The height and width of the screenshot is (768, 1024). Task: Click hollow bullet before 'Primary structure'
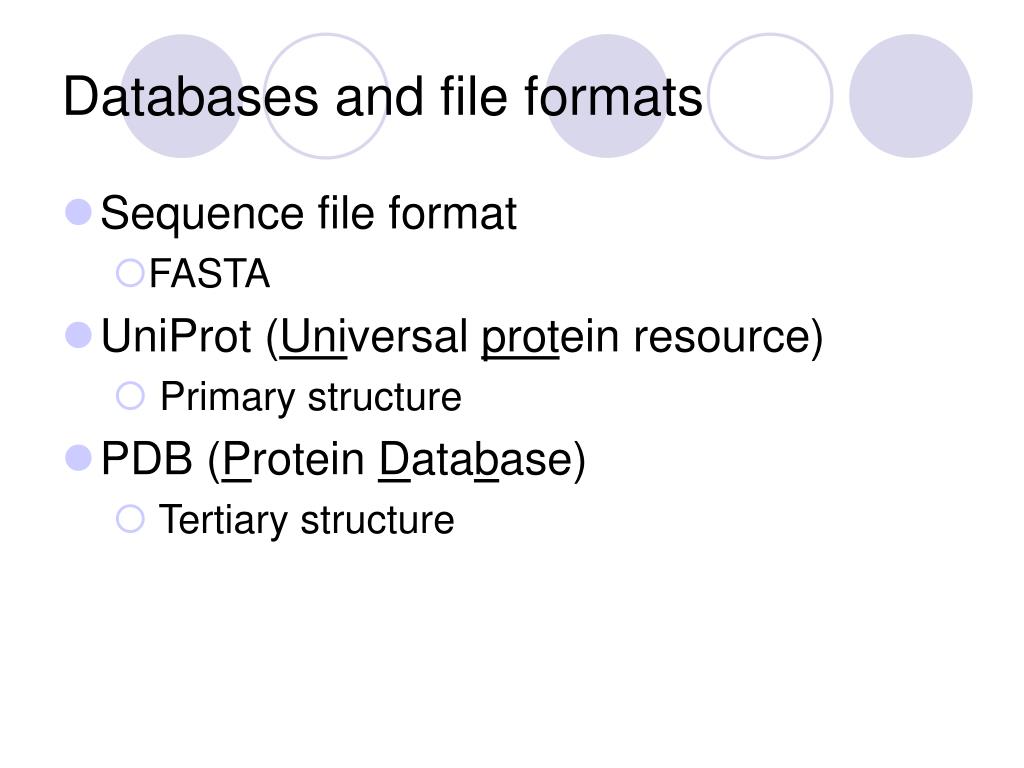[x=130, y=396]
